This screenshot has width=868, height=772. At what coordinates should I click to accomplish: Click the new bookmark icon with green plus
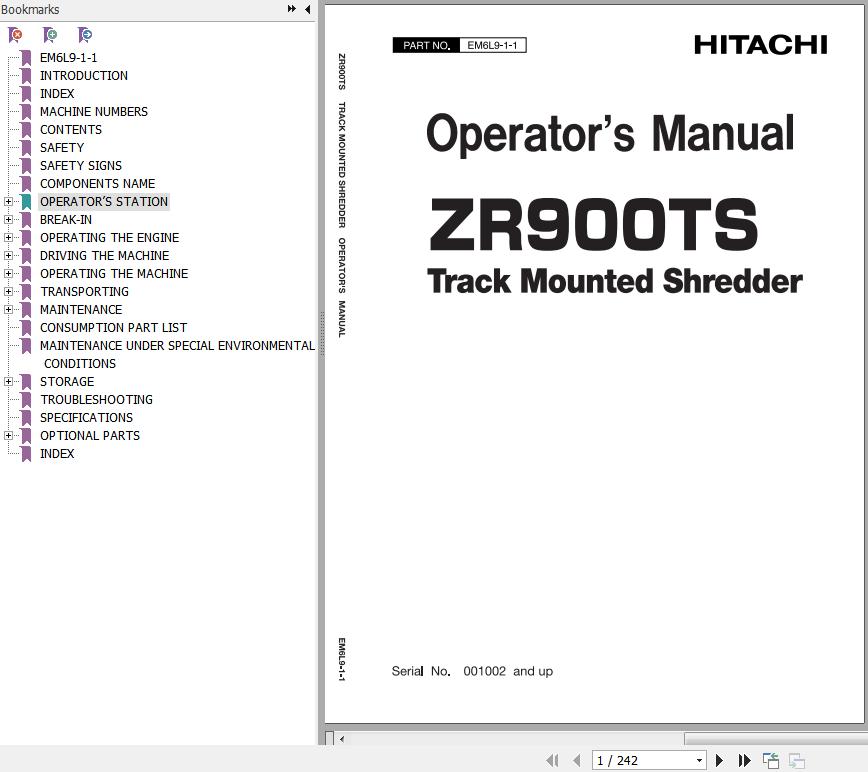50,35
